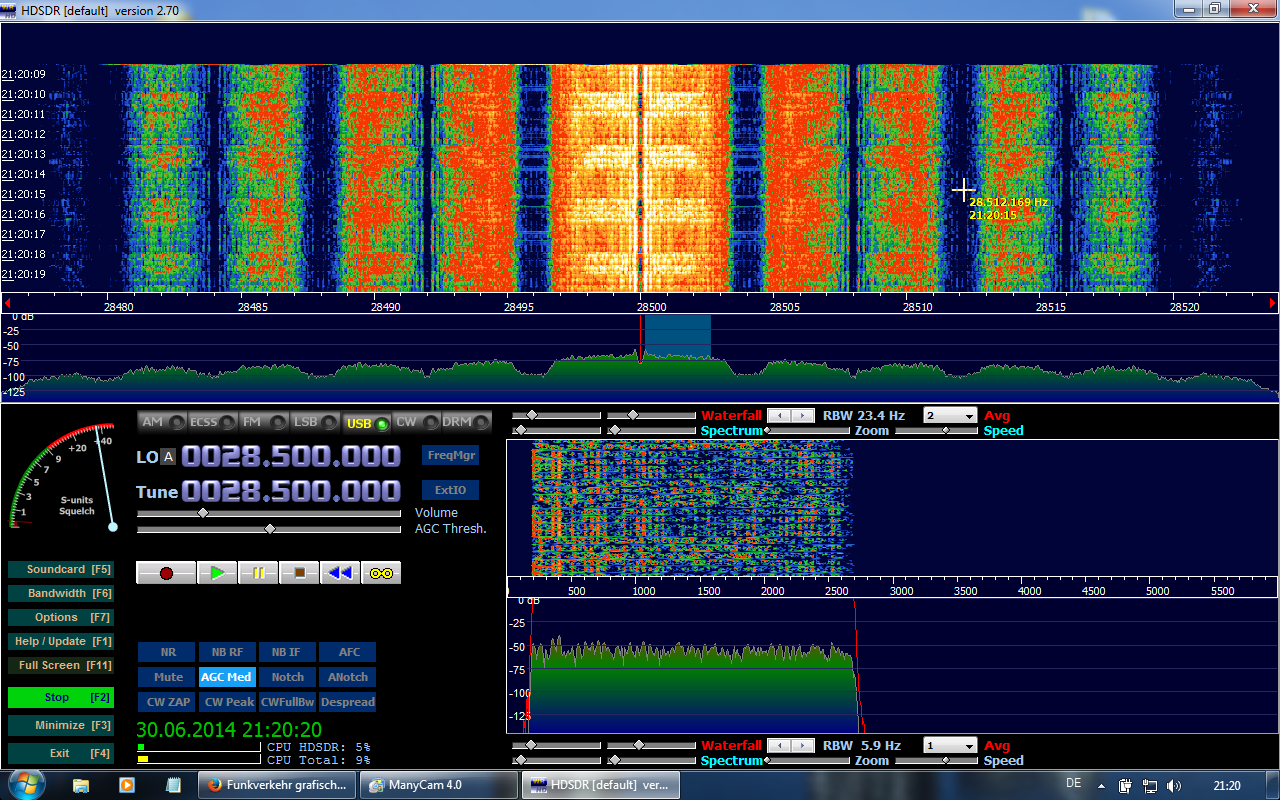Click green Stop [F2] button

tap(60, 697)
